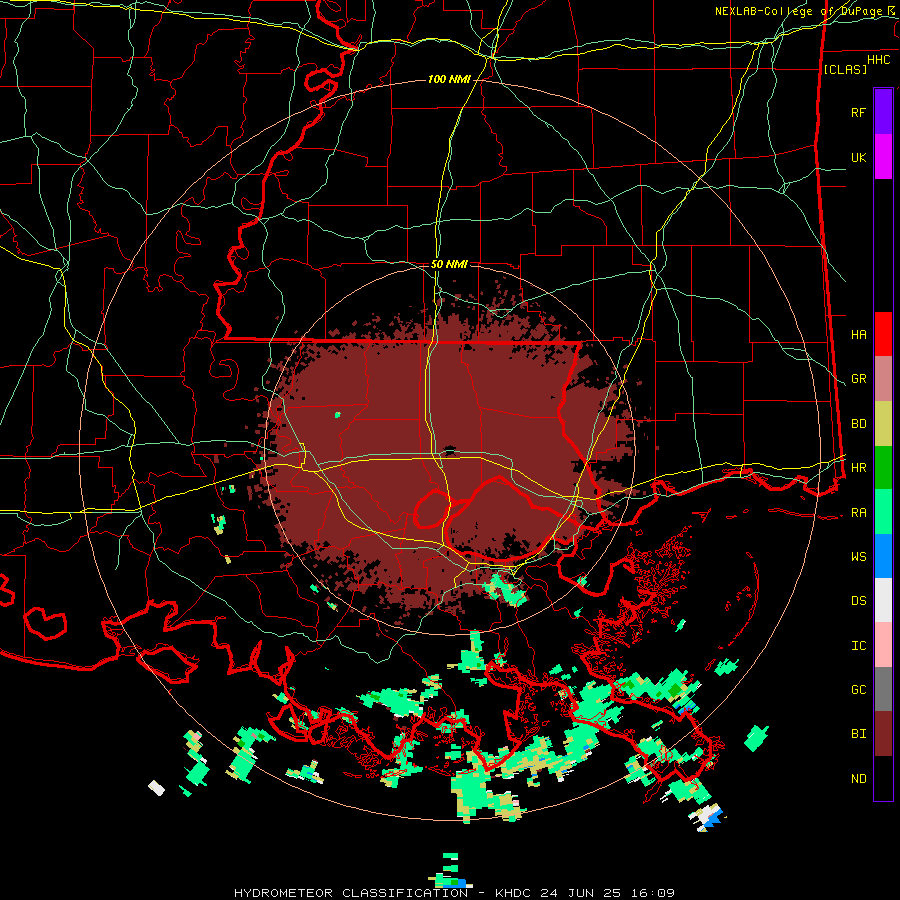Click the '50 NMI' range ring label
Image resolution: width=900 pixels, height=900 pixels.
tap(449, 264)
